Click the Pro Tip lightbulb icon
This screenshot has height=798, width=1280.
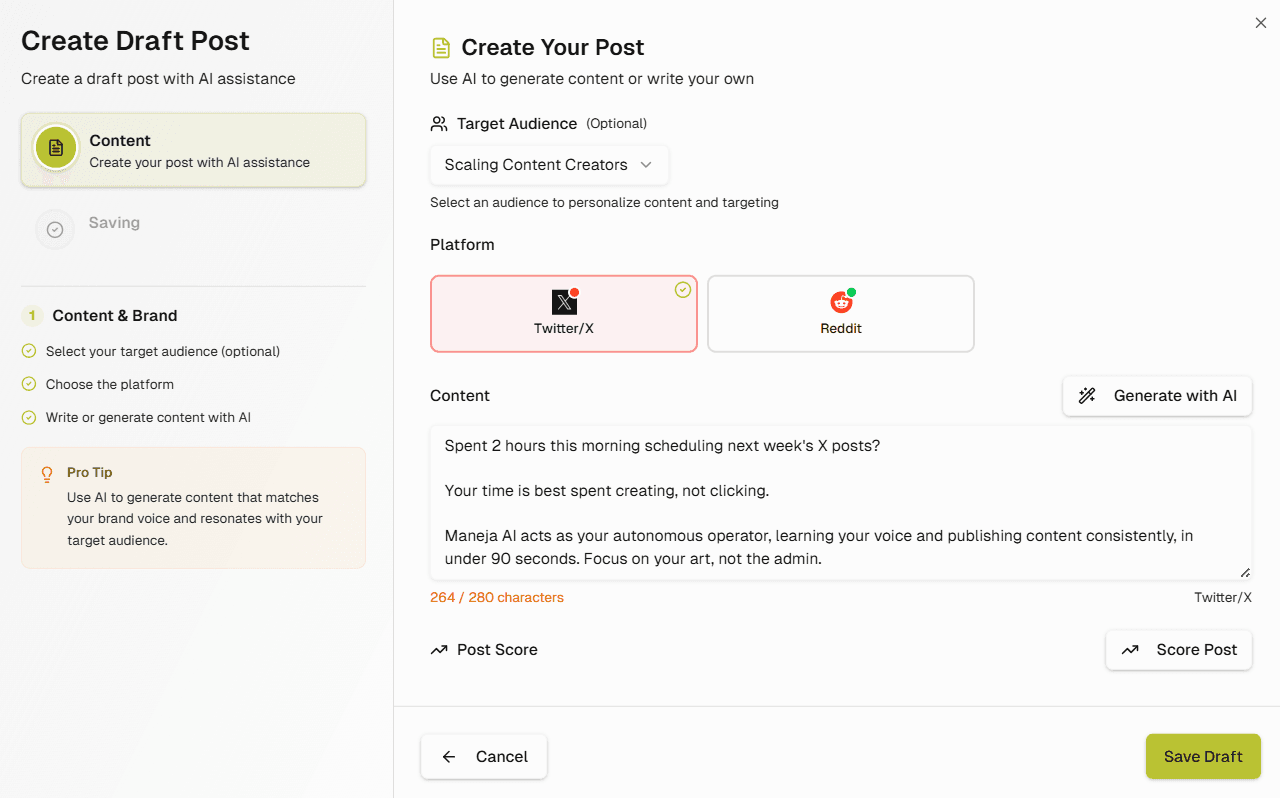(44, 472)
